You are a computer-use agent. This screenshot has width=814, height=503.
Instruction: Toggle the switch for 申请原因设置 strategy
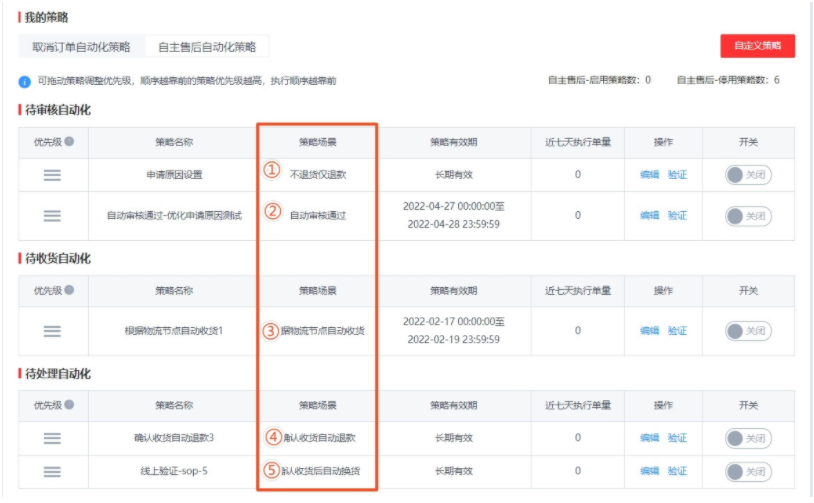pos(748,174)
